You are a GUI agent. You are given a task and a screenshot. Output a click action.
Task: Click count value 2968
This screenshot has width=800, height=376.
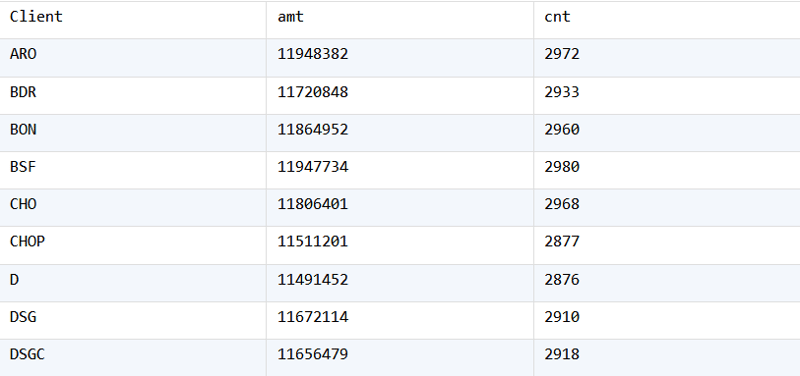pyautogui.click(x=562, y=204)
